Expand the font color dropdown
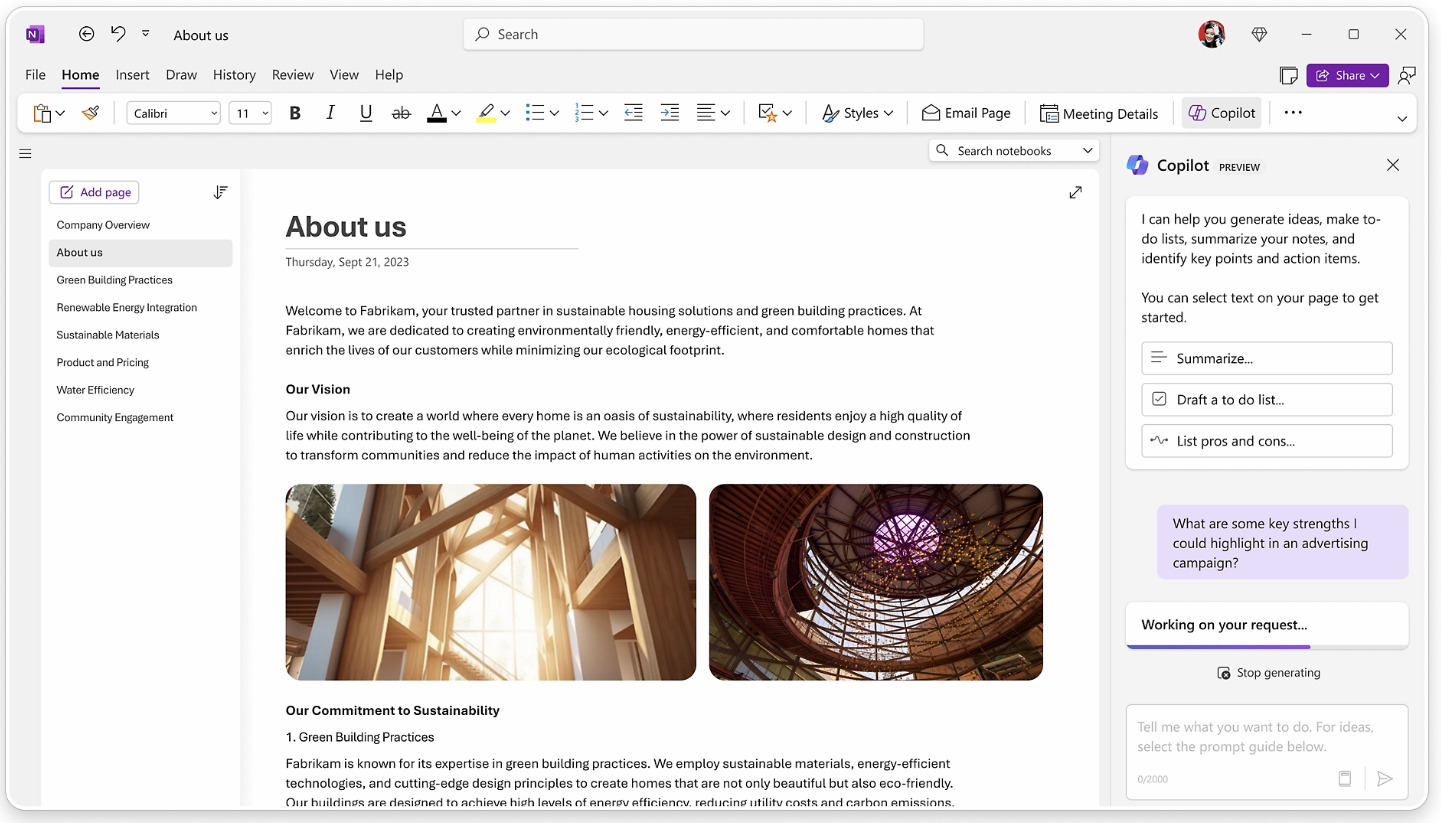The height and width of the screenshot is (823, 1441). (457, 112)
